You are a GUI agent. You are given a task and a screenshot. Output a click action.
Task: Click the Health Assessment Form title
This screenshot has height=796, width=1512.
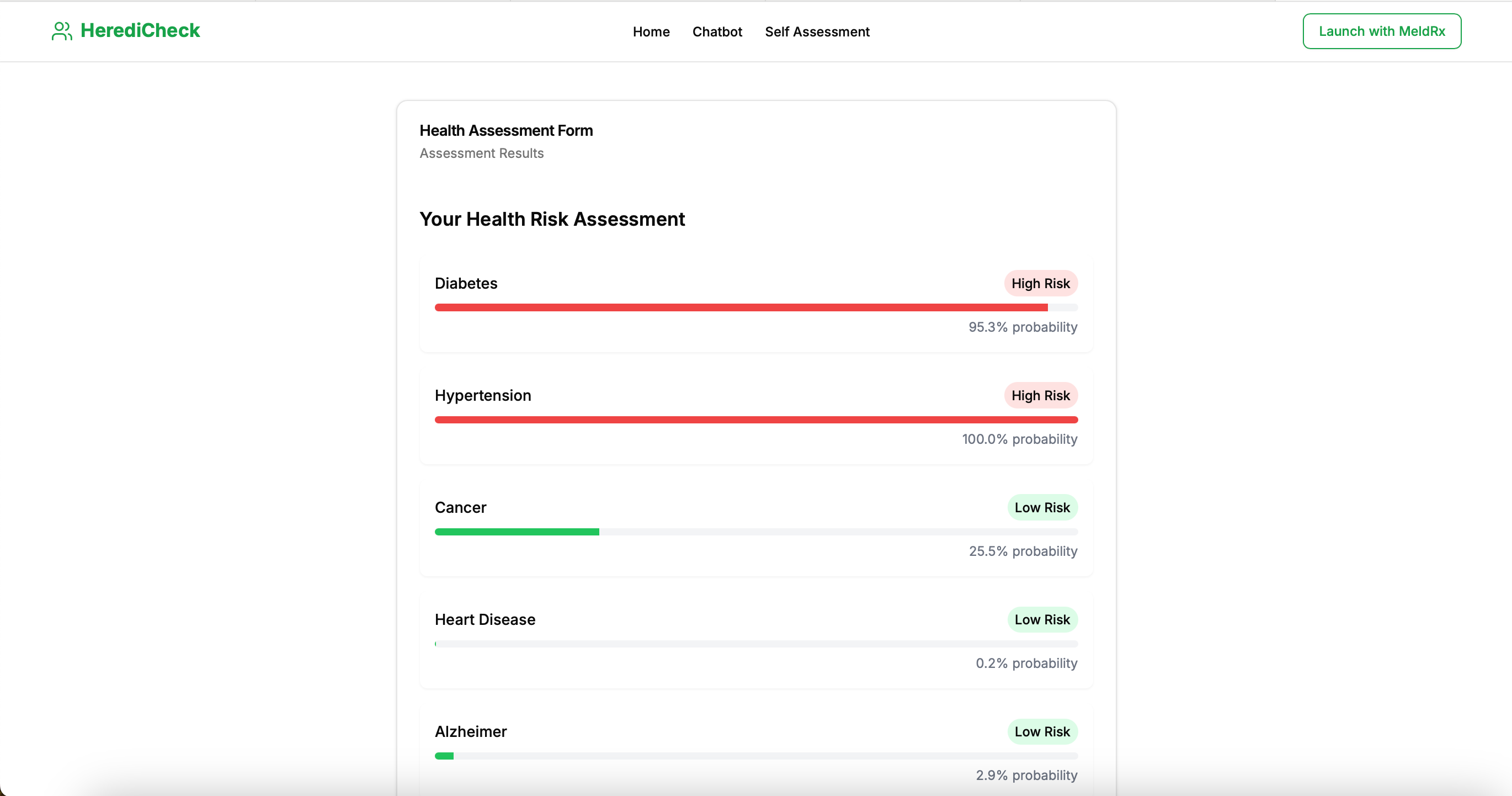coord(506,130)
